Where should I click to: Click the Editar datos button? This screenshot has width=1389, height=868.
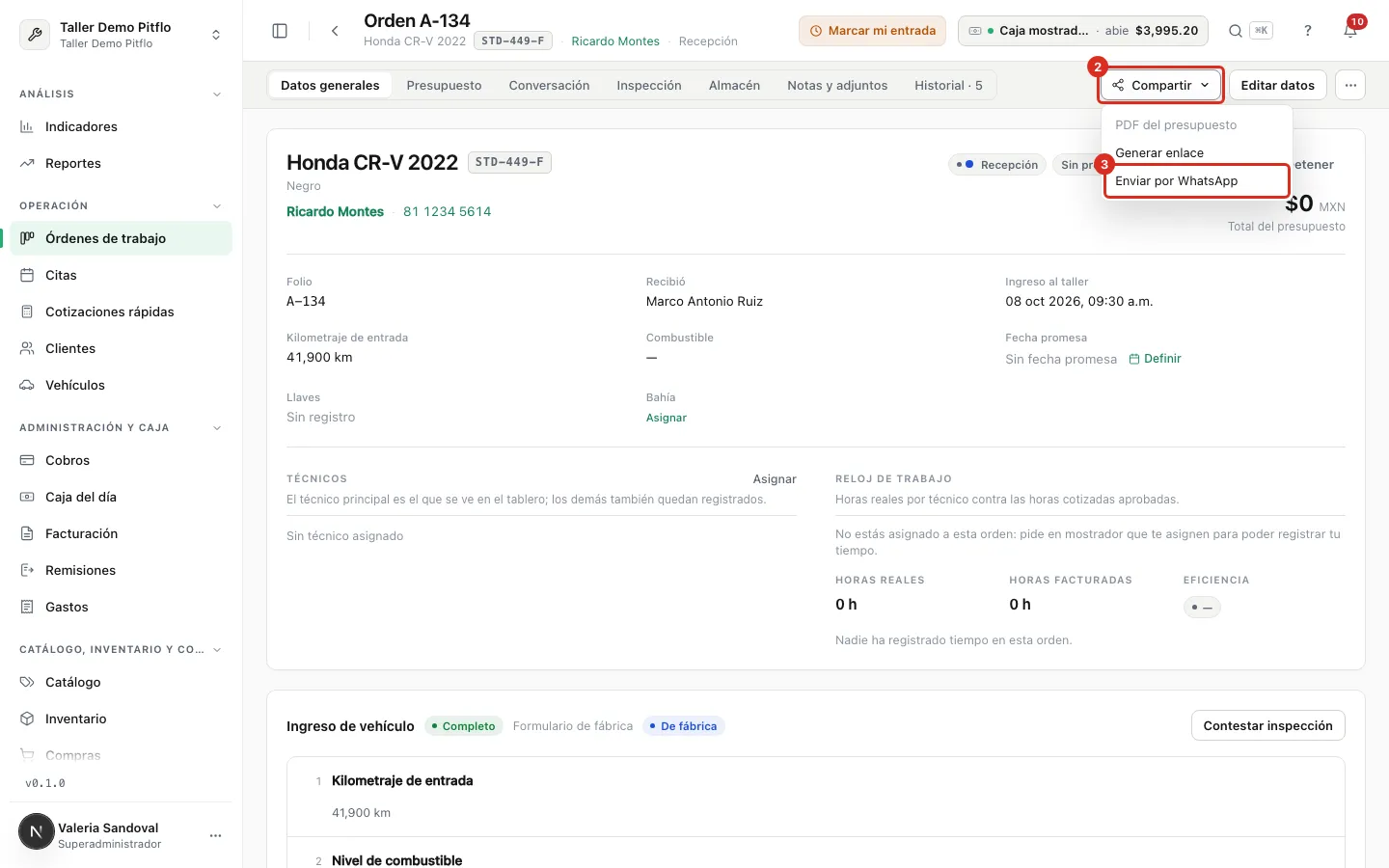[x=1277, y=85]
